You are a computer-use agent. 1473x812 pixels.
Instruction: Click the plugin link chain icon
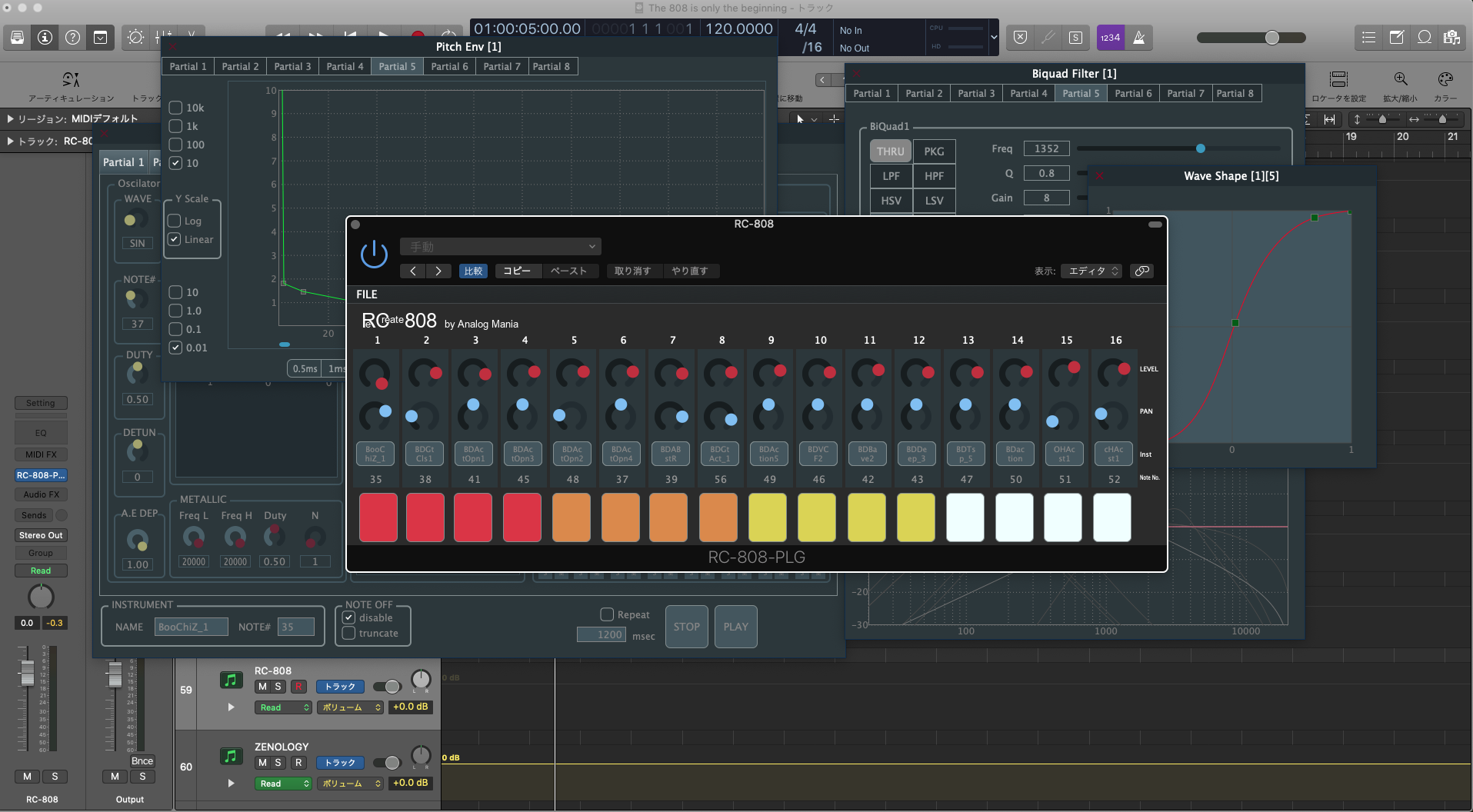coord(1141,271)
